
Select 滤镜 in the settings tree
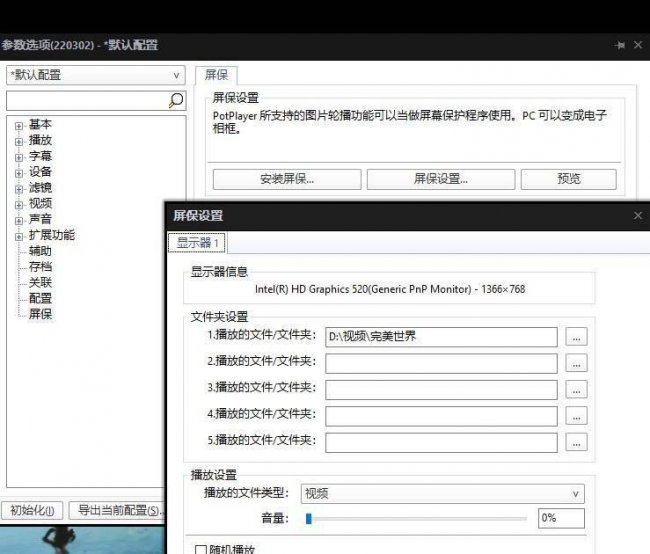(x=40, y=188)
